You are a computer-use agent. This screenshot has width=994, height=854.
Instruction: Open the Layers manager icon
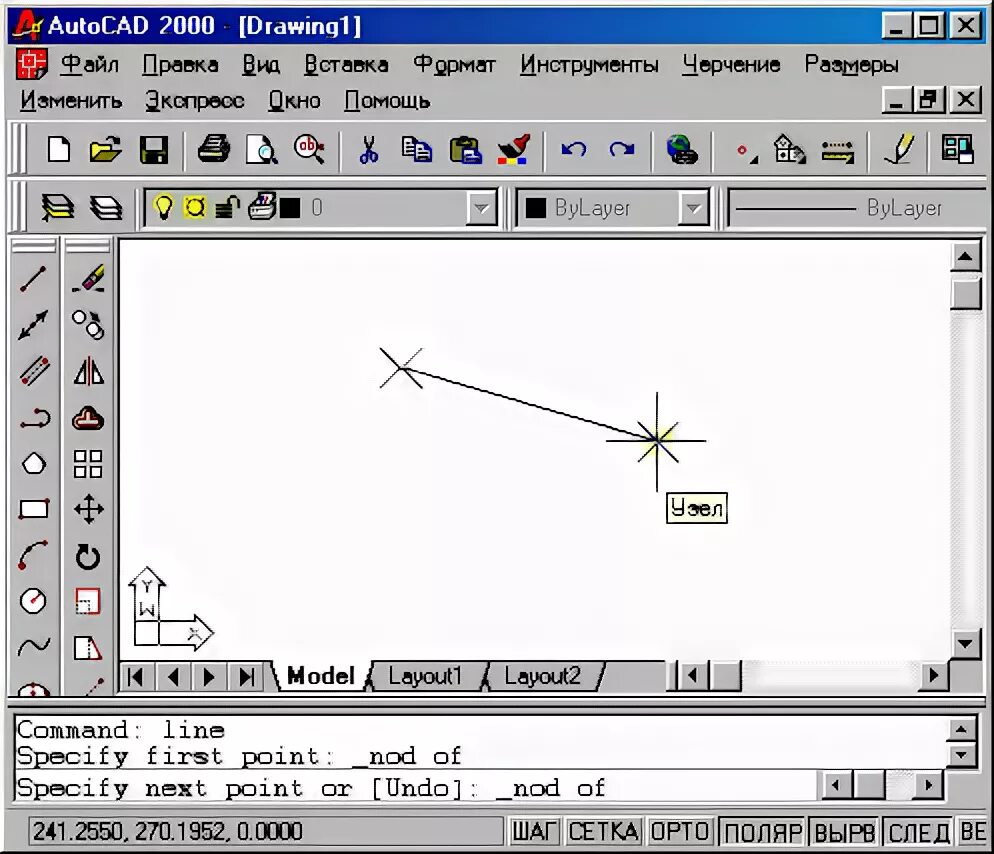click(x=106, y=208)
